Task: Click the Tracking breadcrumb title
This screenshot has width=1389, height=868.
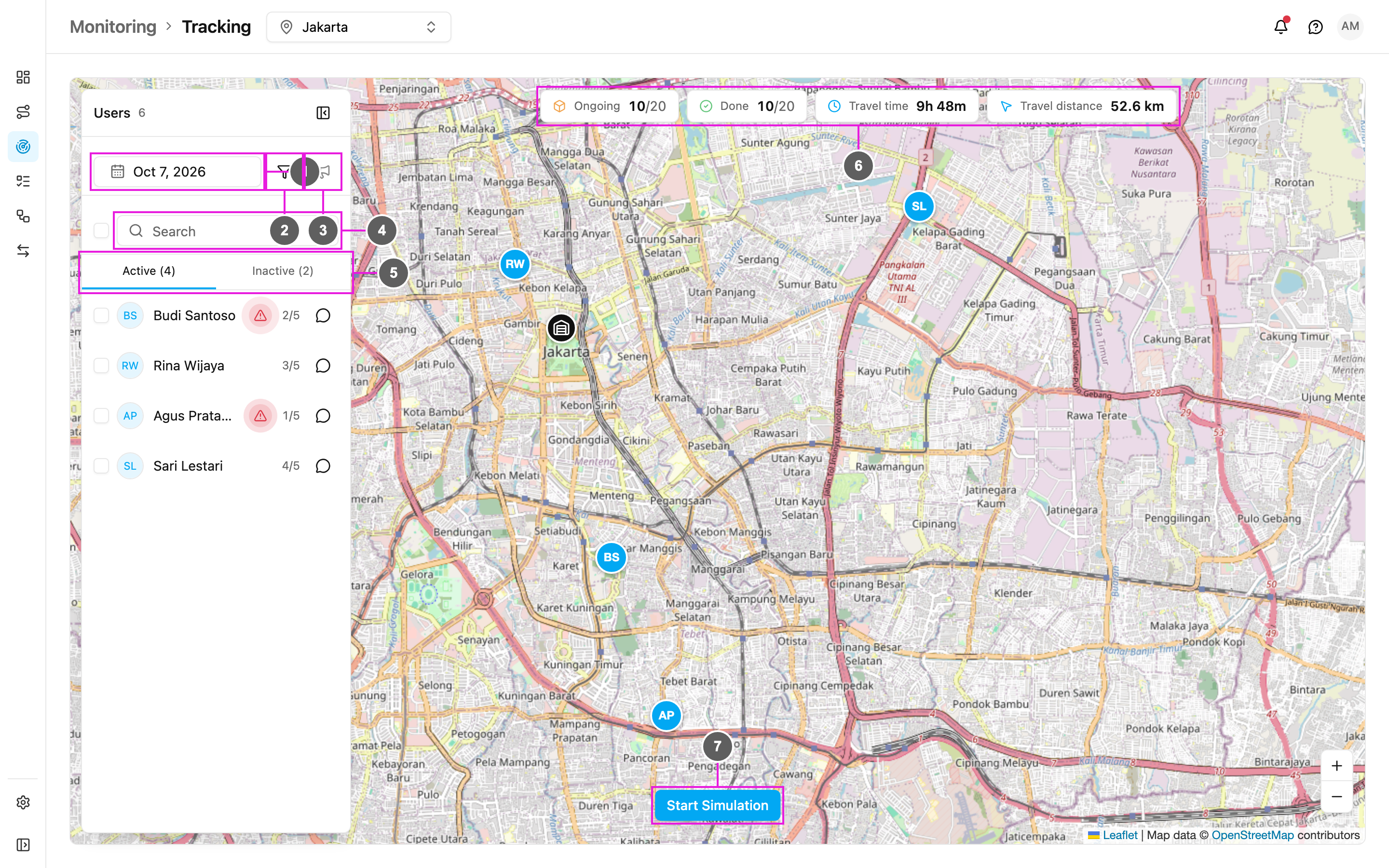Action: tap(217, 27)
